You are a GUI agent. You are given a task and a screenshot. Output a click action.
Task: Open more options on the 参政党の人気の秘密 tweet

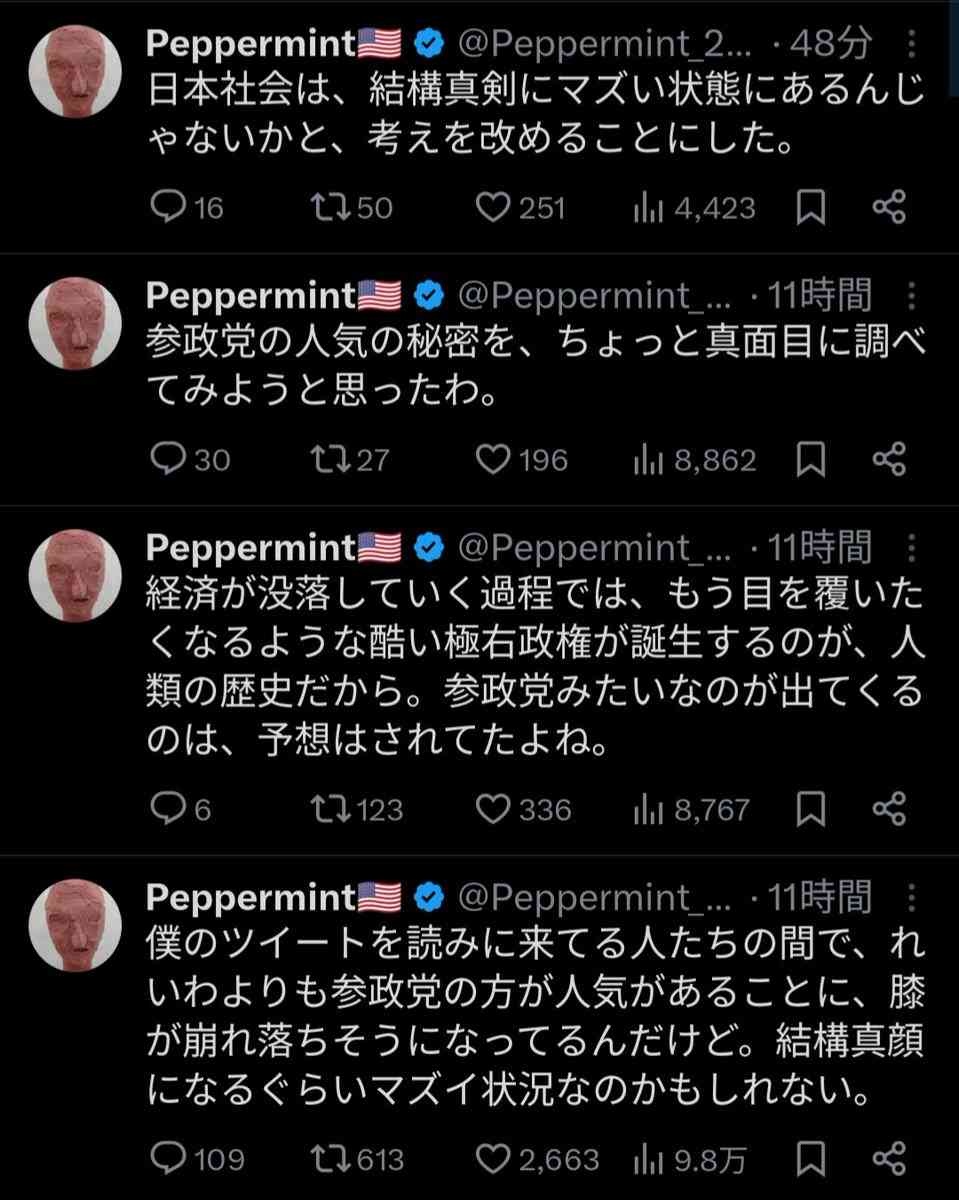point(911,295)
